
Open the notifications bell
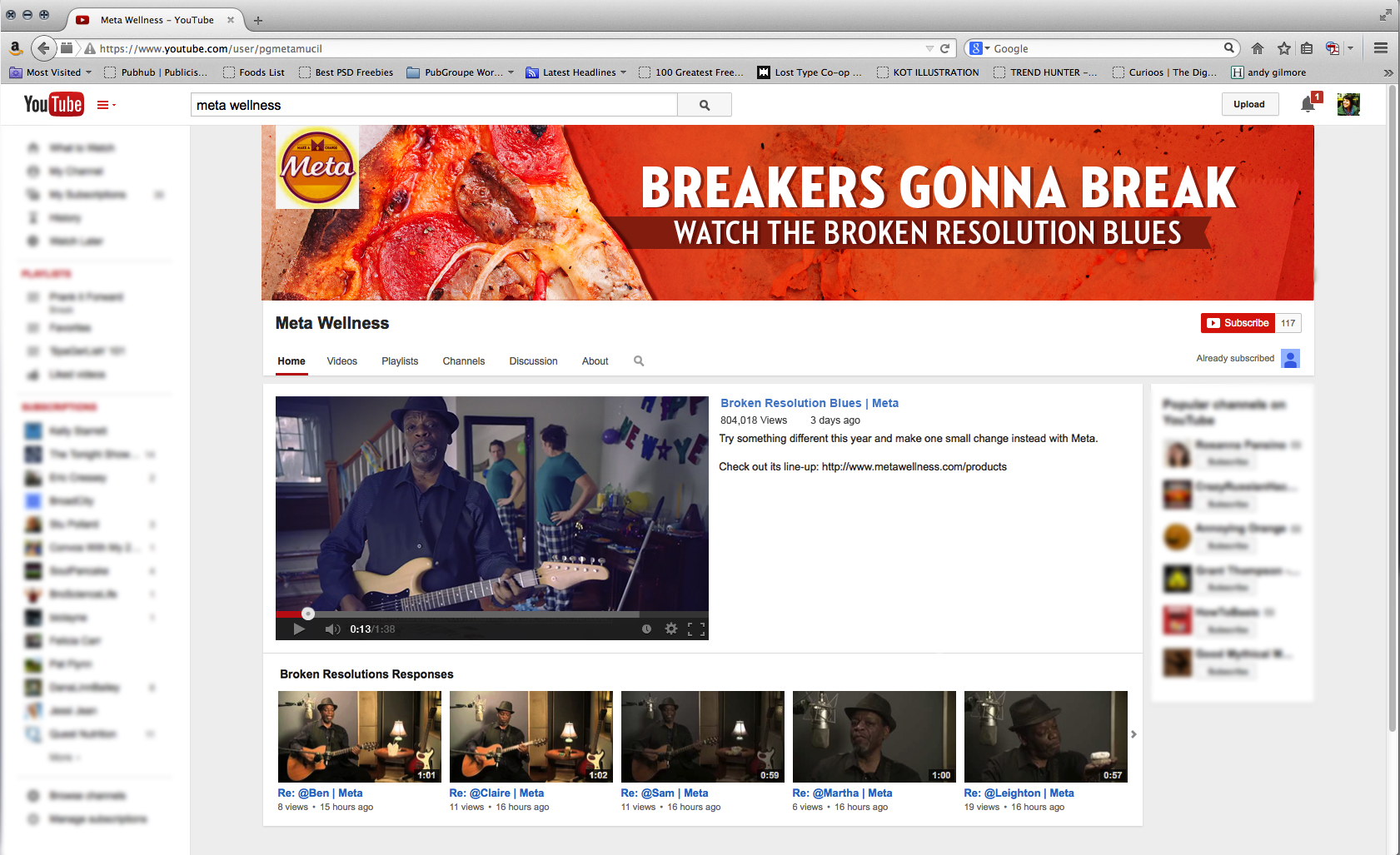click(x=1308, y=104)
